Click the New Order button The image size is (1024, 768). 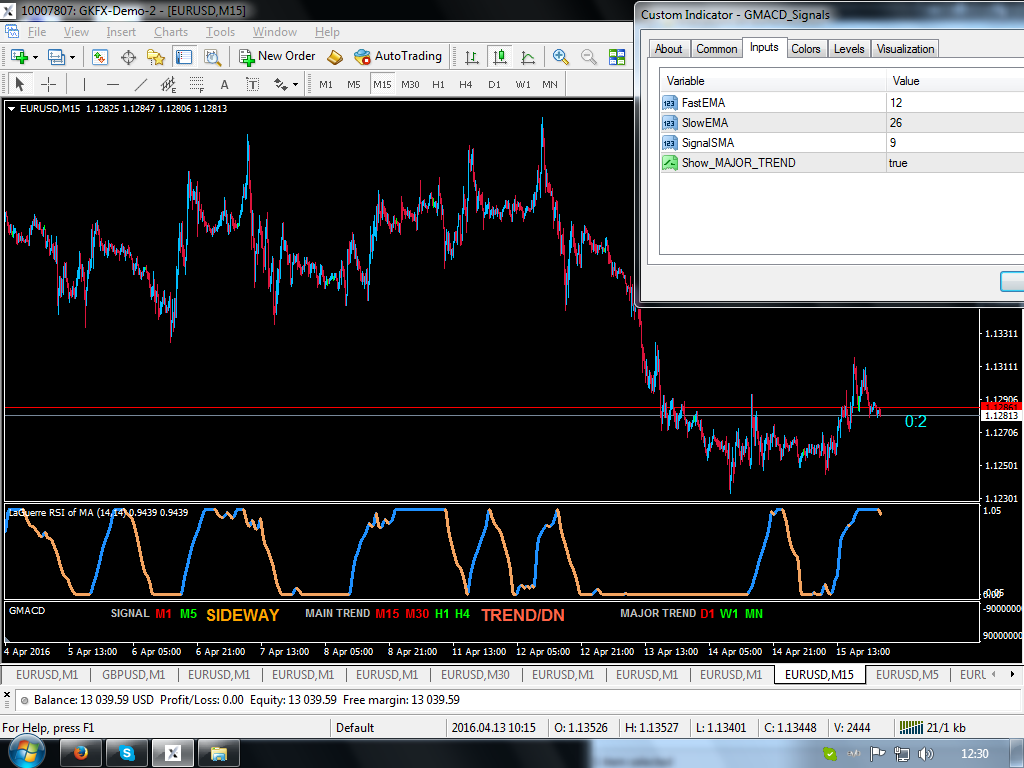click(x=277, y=57)
